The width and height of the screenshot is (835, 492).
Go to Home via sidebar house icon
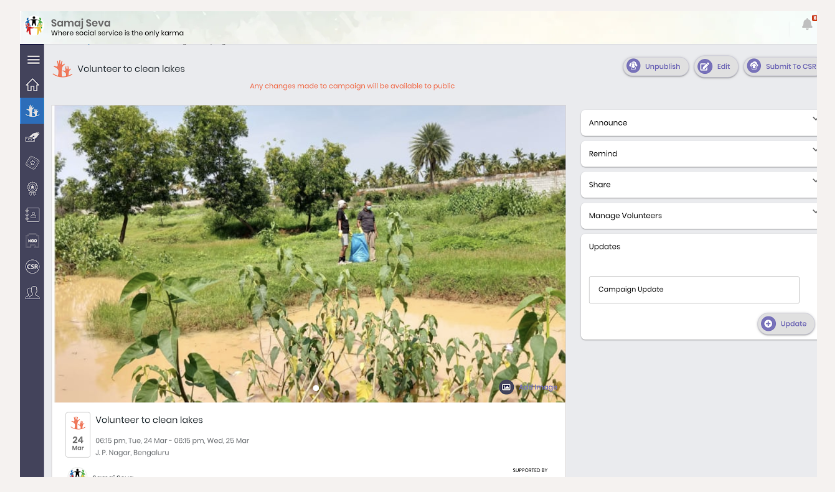32,85
